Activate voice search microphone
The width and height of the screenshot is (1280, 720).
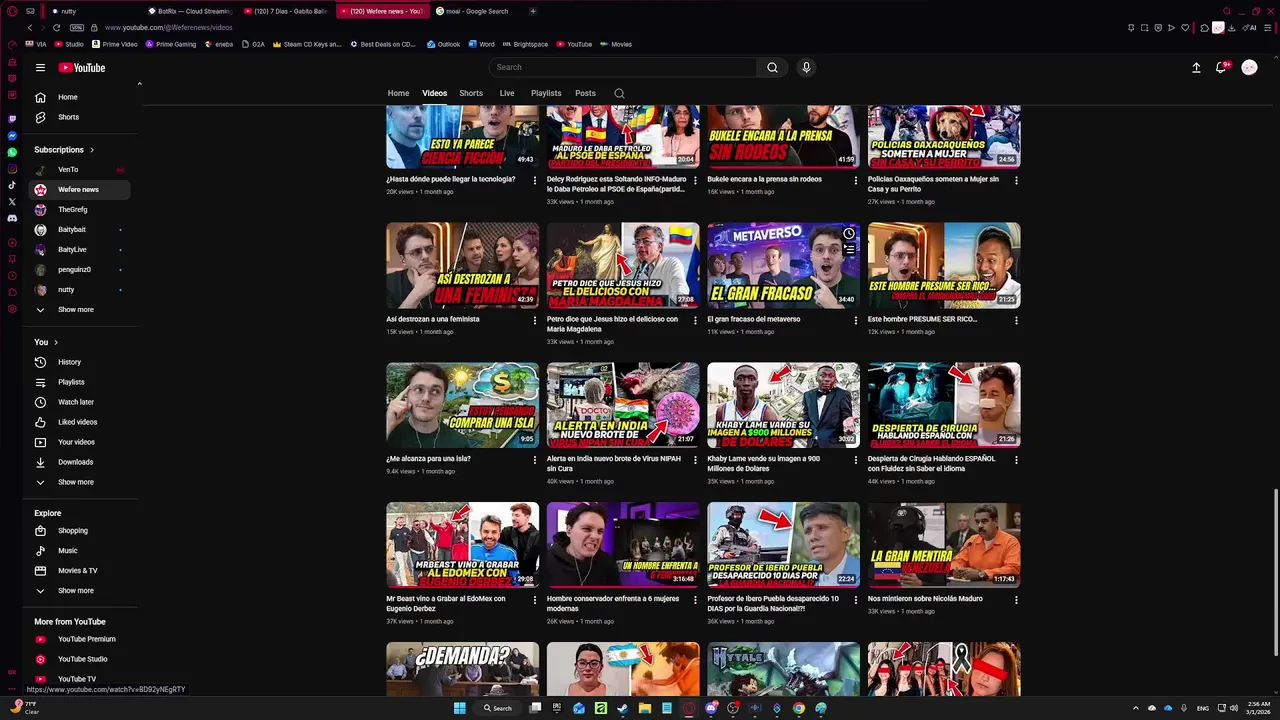806,67
